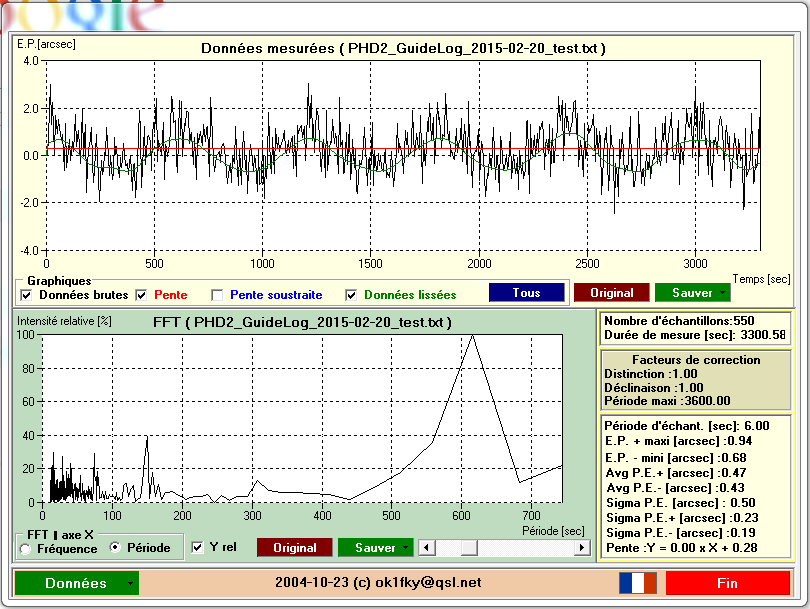Screen dimensions: 810x609
Task: Click the Période maxi :3600.00 value
Action: [667, 401]
